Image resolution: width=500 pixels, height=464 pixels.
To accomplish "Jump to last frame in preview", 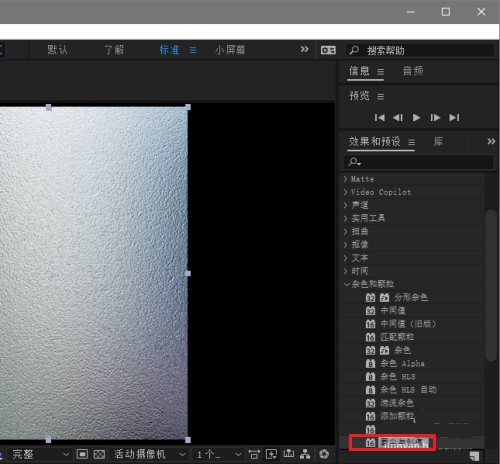I will pyautogui.click(x=454, y=118).
